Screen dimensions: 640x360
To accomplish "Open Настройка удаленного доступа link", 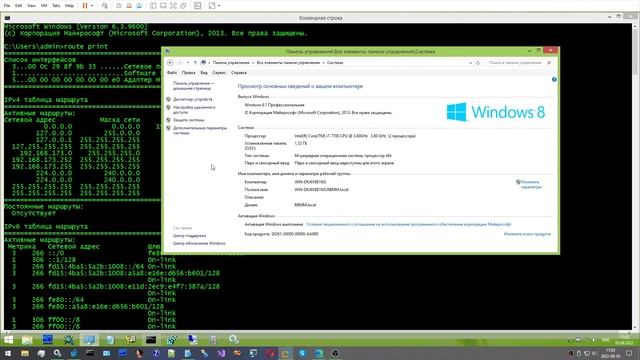I will (194, 109).
